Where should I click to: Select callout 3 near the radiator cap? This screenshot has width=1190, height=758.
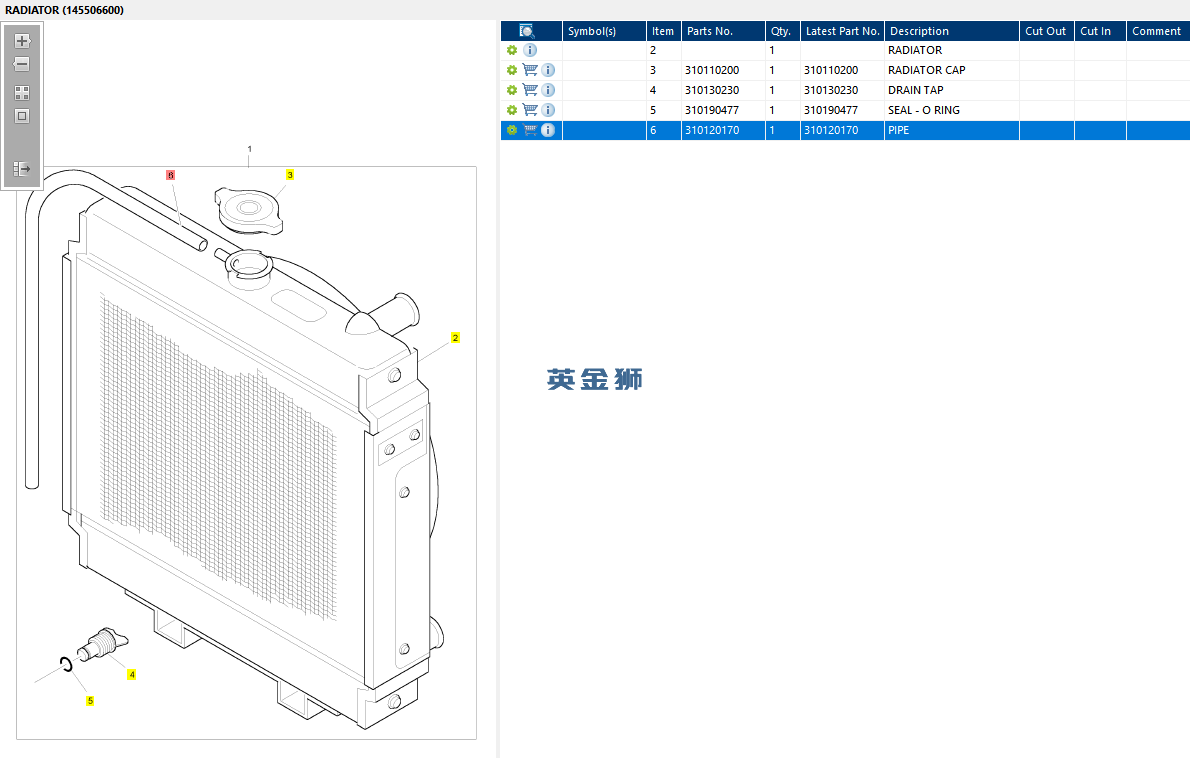point(290,175)
